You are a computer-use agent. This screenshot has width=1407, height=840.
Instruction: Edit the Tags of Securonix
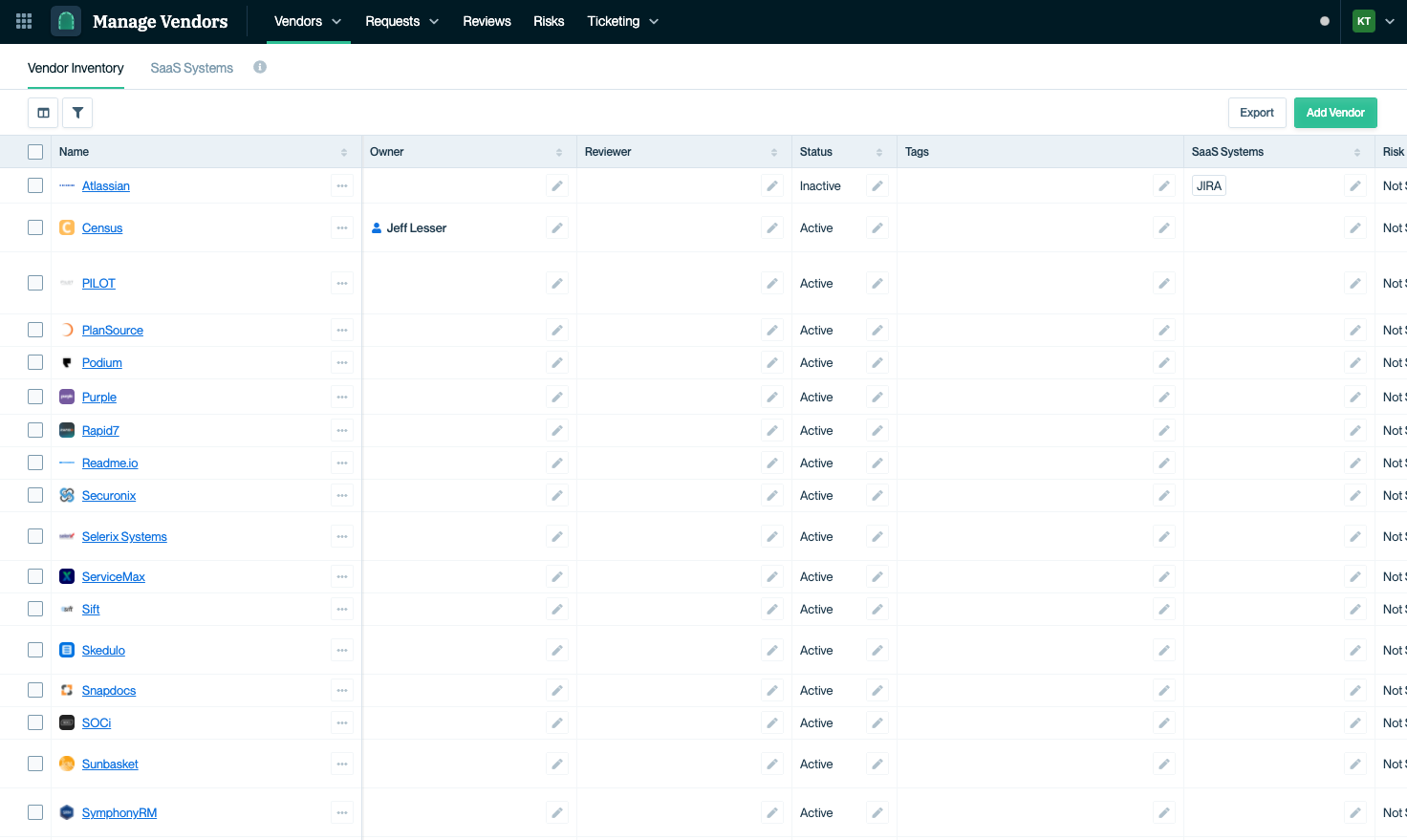tap(1164, 495)
